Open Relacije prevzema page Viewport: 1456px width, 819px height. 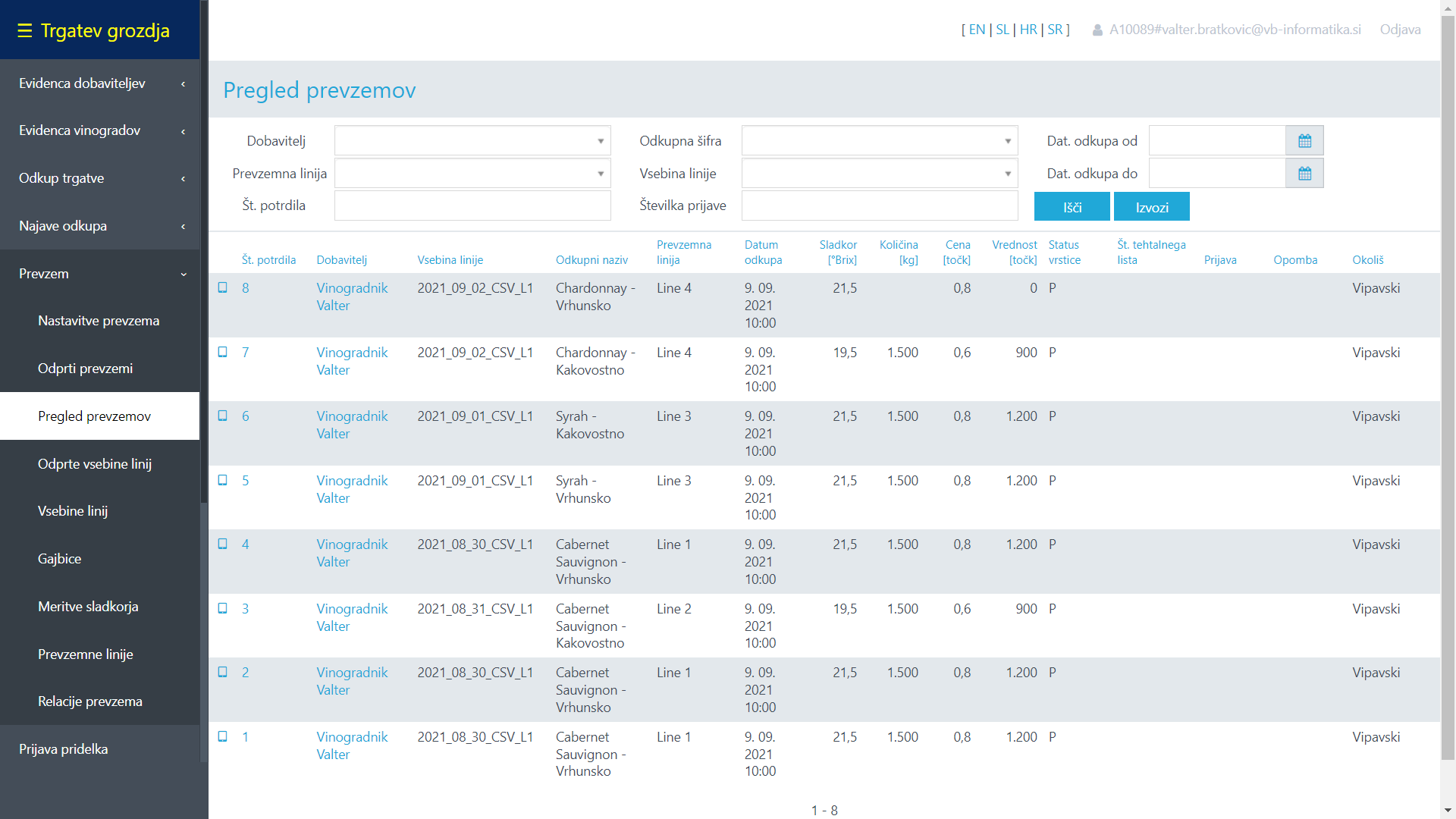point(100,701)
